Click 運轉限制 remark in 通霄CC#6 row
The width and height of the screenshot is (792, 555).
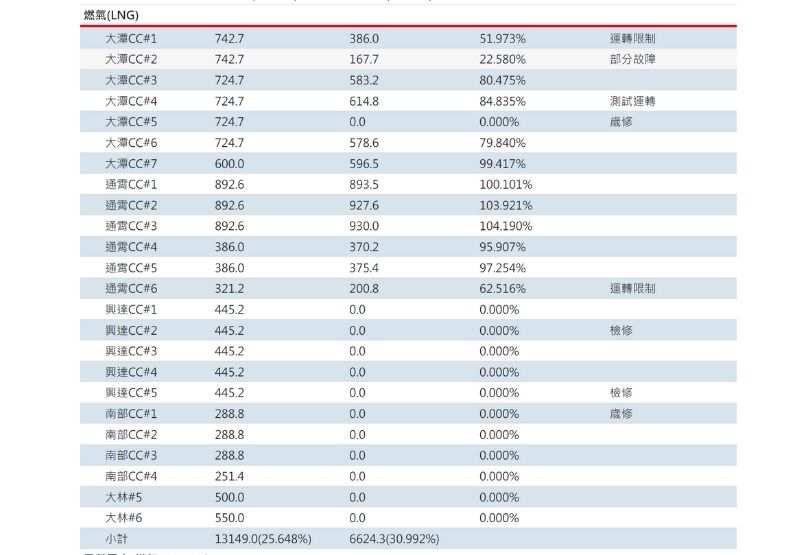tap(632, 288)
